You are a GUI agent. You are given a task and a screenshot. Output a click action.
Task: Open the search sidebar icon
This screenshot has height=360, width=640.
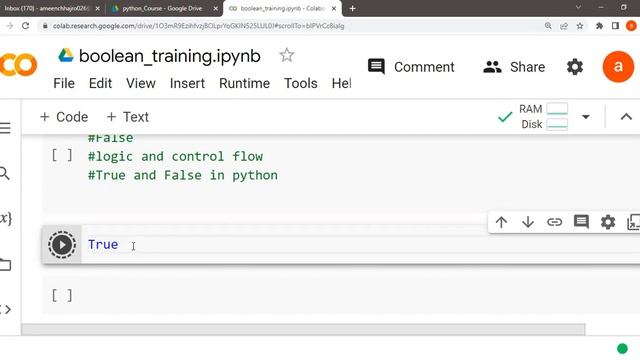(x=4, y=173)
